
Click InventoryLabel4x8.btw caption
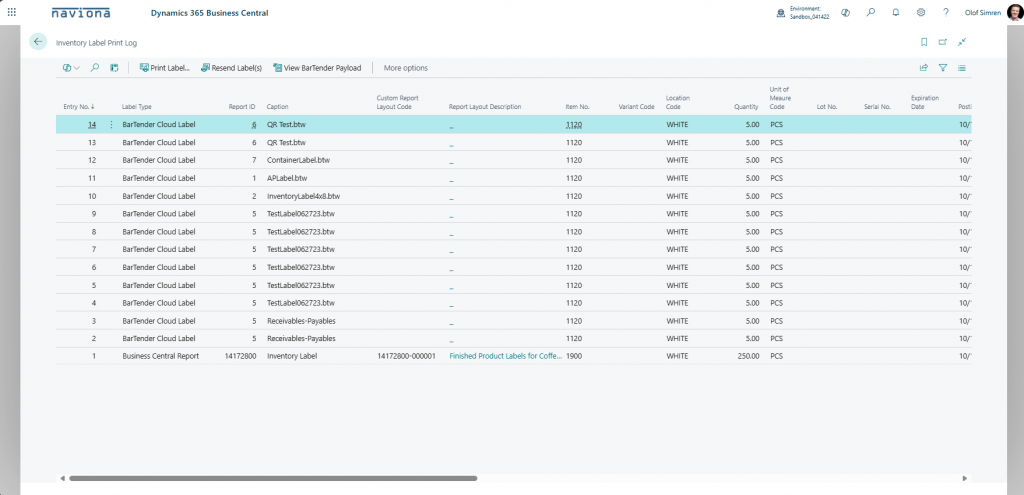pyautogui.click(x=304, y=196)
